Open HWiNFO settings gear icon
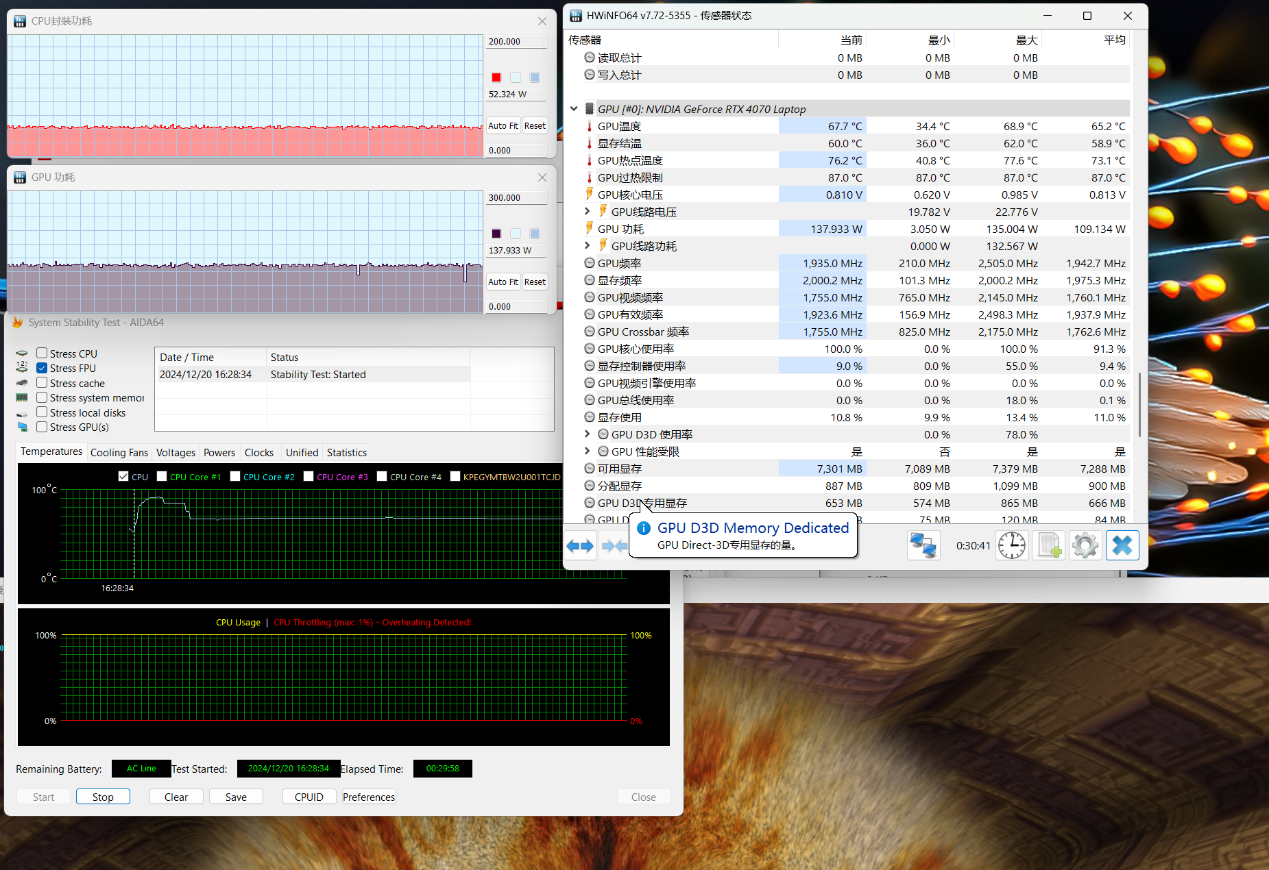 click(x=1085, y=545)
